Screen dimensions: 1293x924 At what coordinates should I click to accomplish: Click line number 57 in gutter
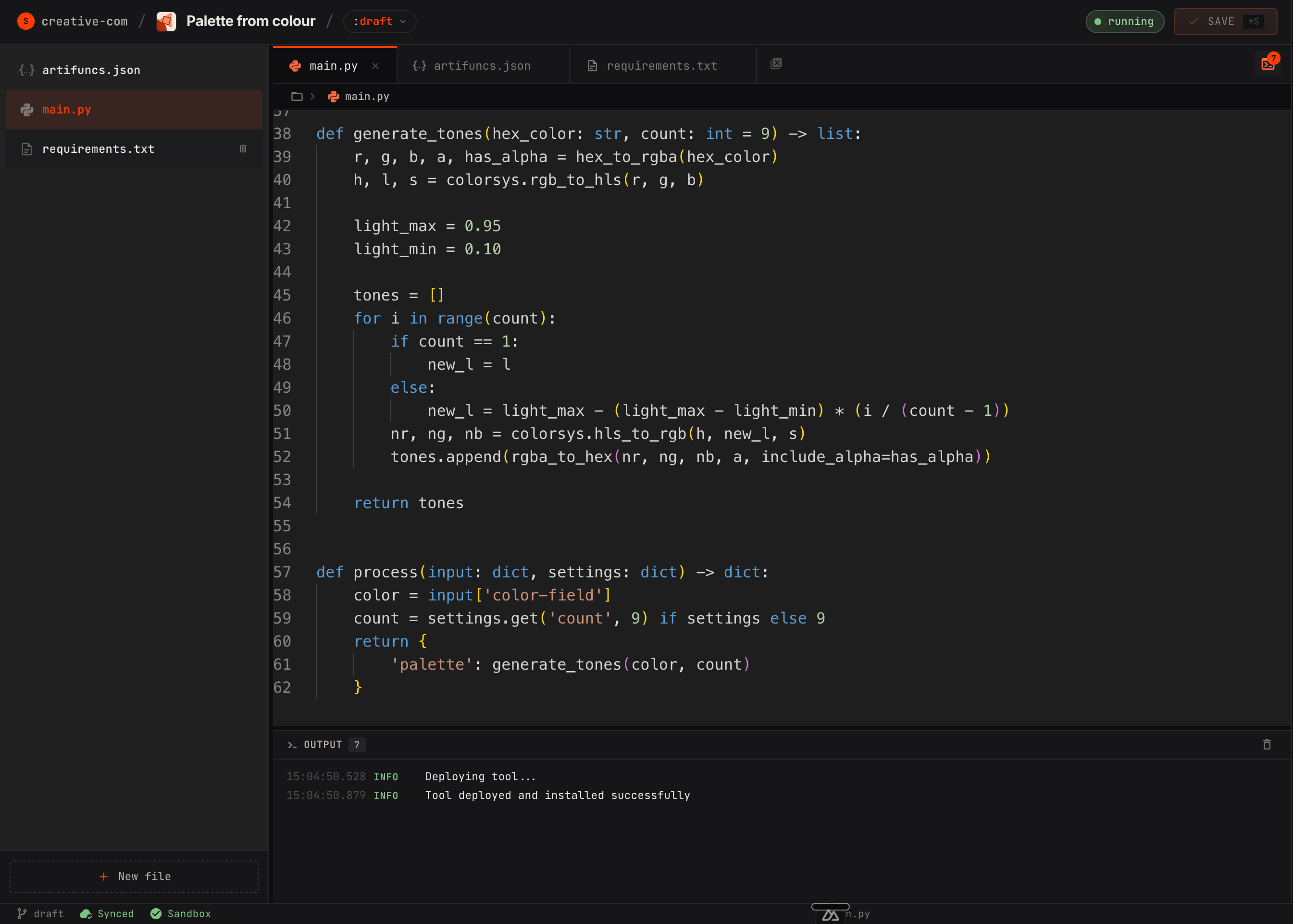tap(282, 572)
